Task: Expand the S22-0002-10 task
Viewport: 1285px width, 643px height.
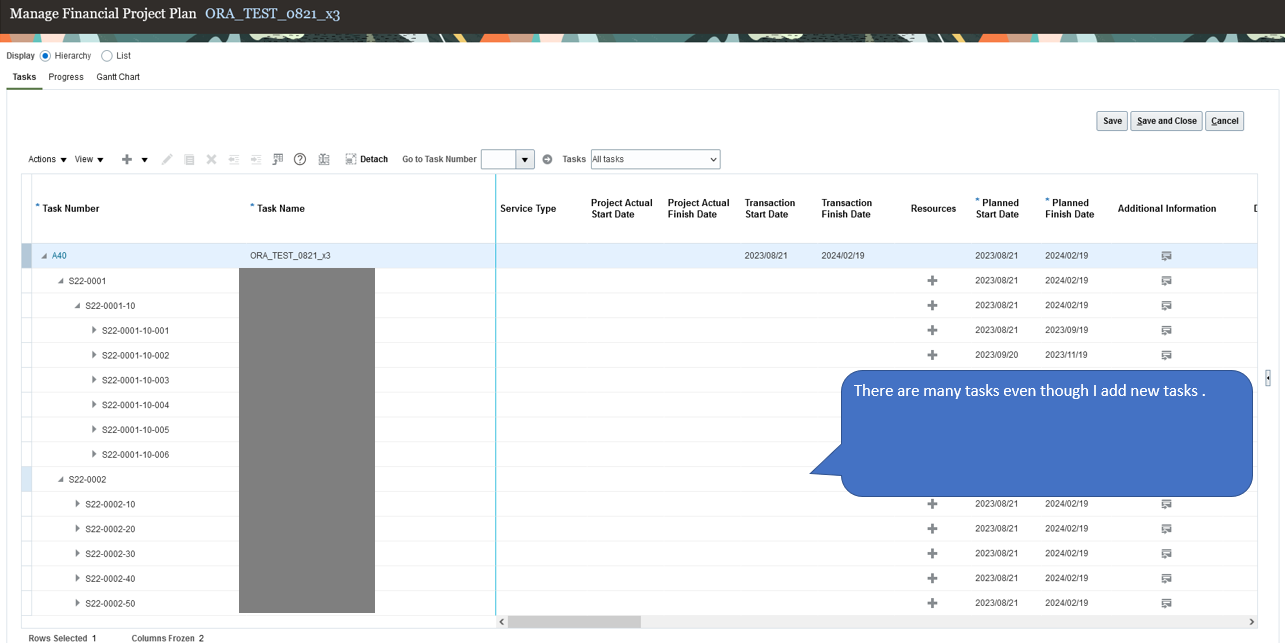Action: tap(78, 504)
